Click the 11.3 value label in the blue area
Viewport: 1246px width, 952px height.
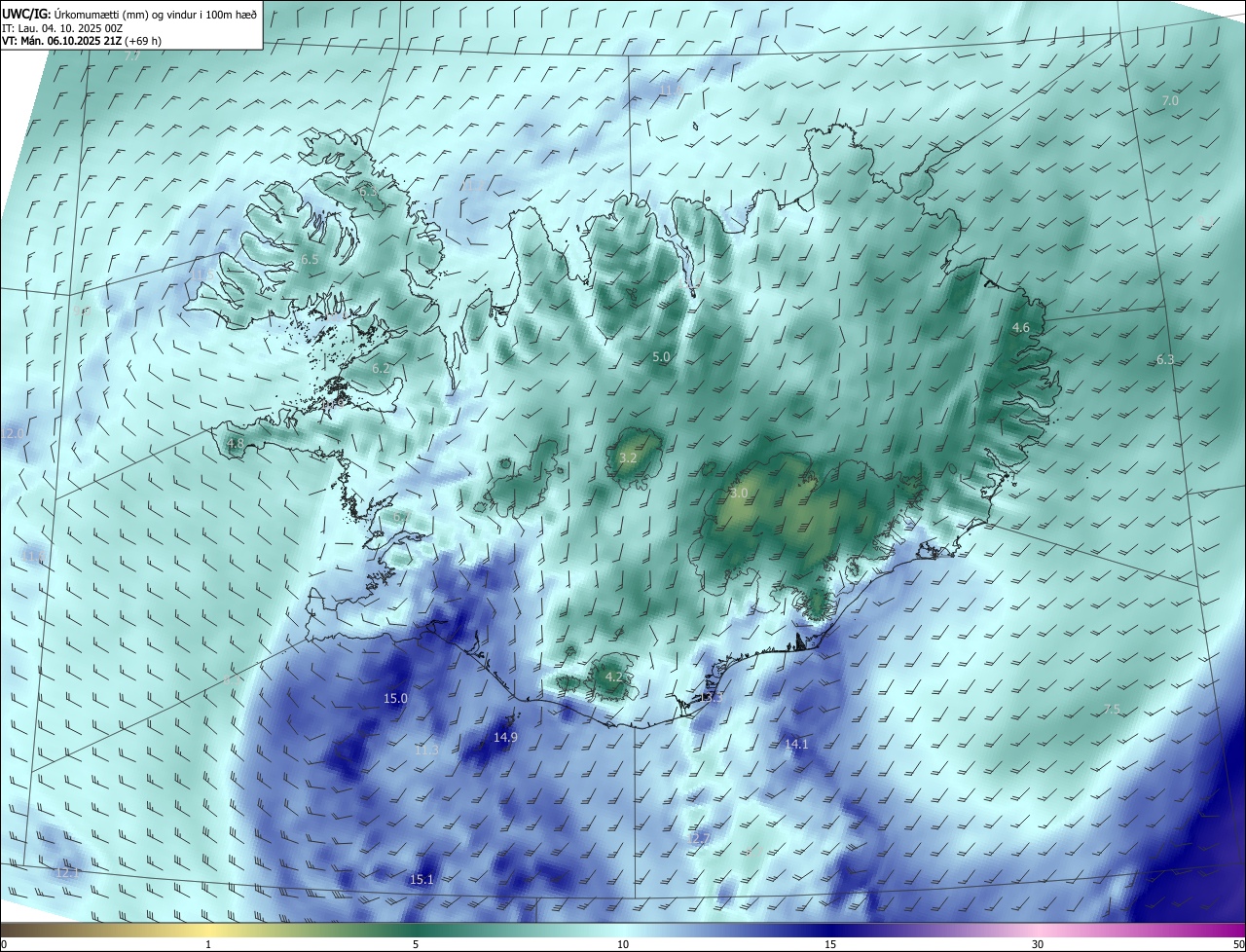pos(426,750)
